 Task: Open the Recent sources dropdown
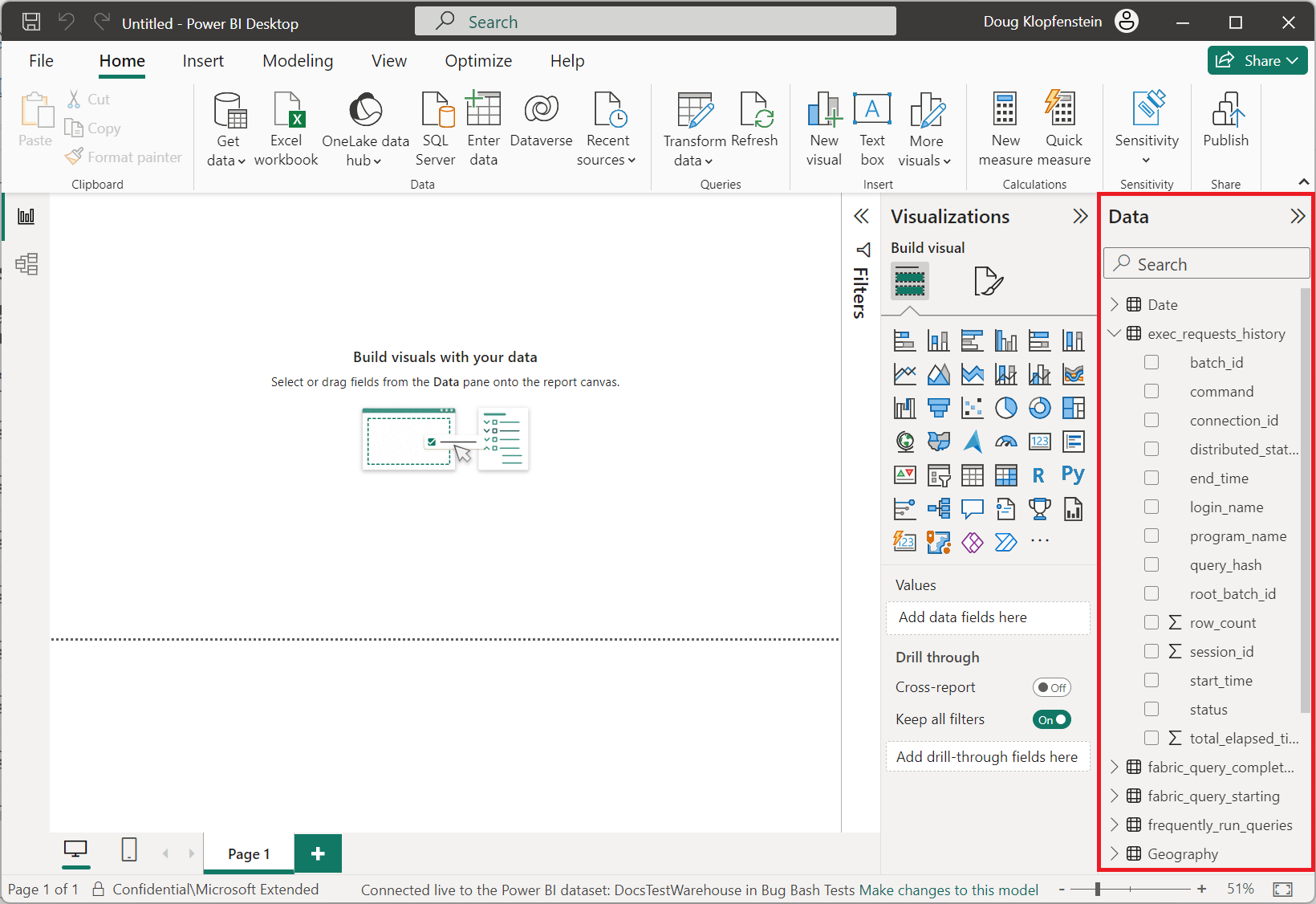[607, 128]
